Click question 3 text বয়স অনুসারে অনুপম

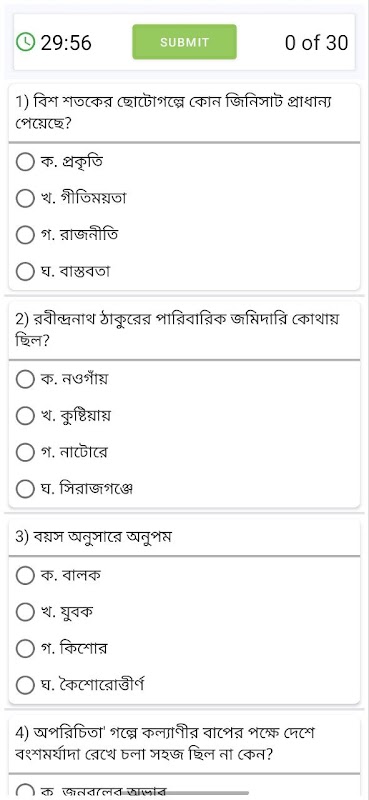point(93,537)
